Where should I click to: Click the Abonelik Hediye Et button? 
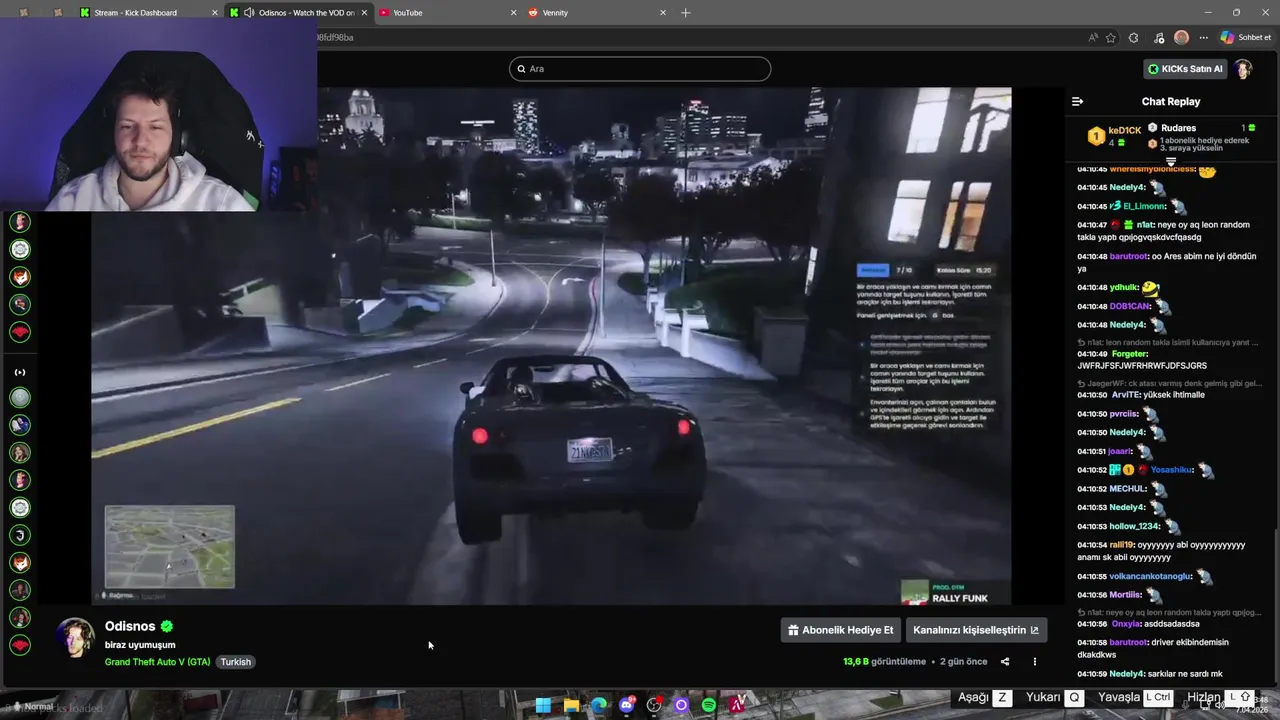tap(840, 630)
